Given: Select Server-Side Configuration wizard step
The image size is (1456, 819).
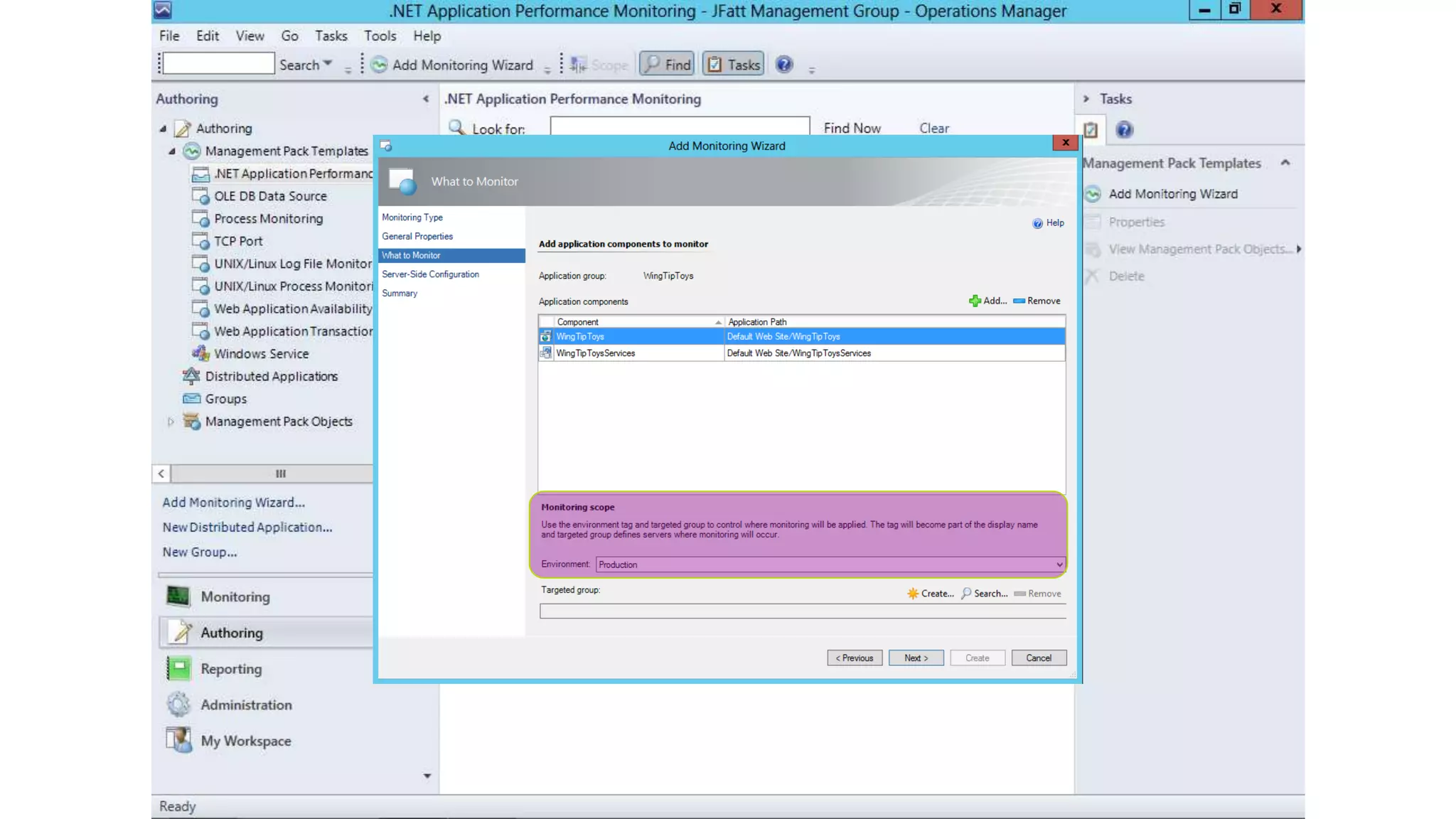Looking at the screenshot, I should pos(430,274).
